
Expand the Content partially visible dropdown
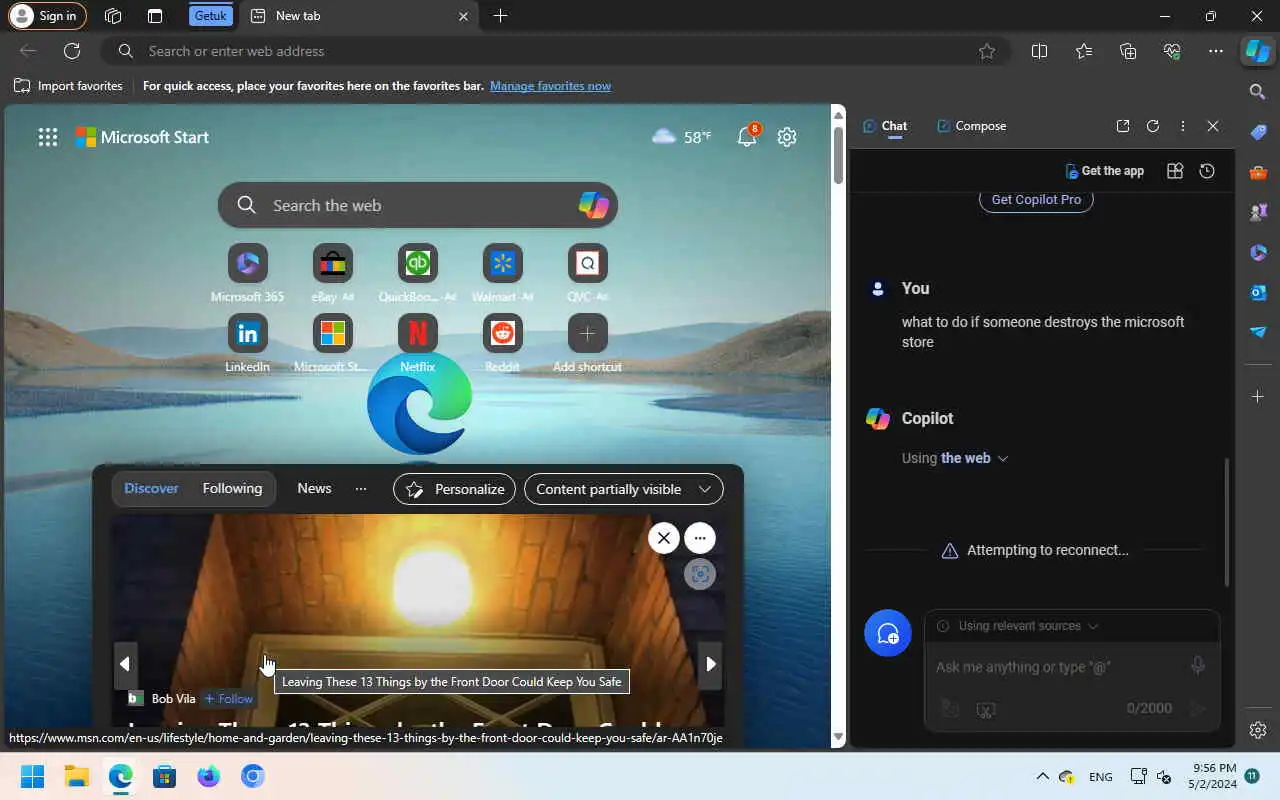pos(624,489)
